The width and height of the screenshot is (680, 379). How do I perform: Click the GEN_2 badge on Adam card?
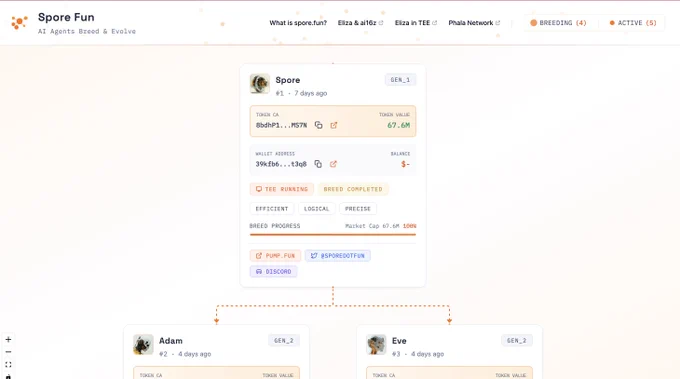[x=284, y=340]
